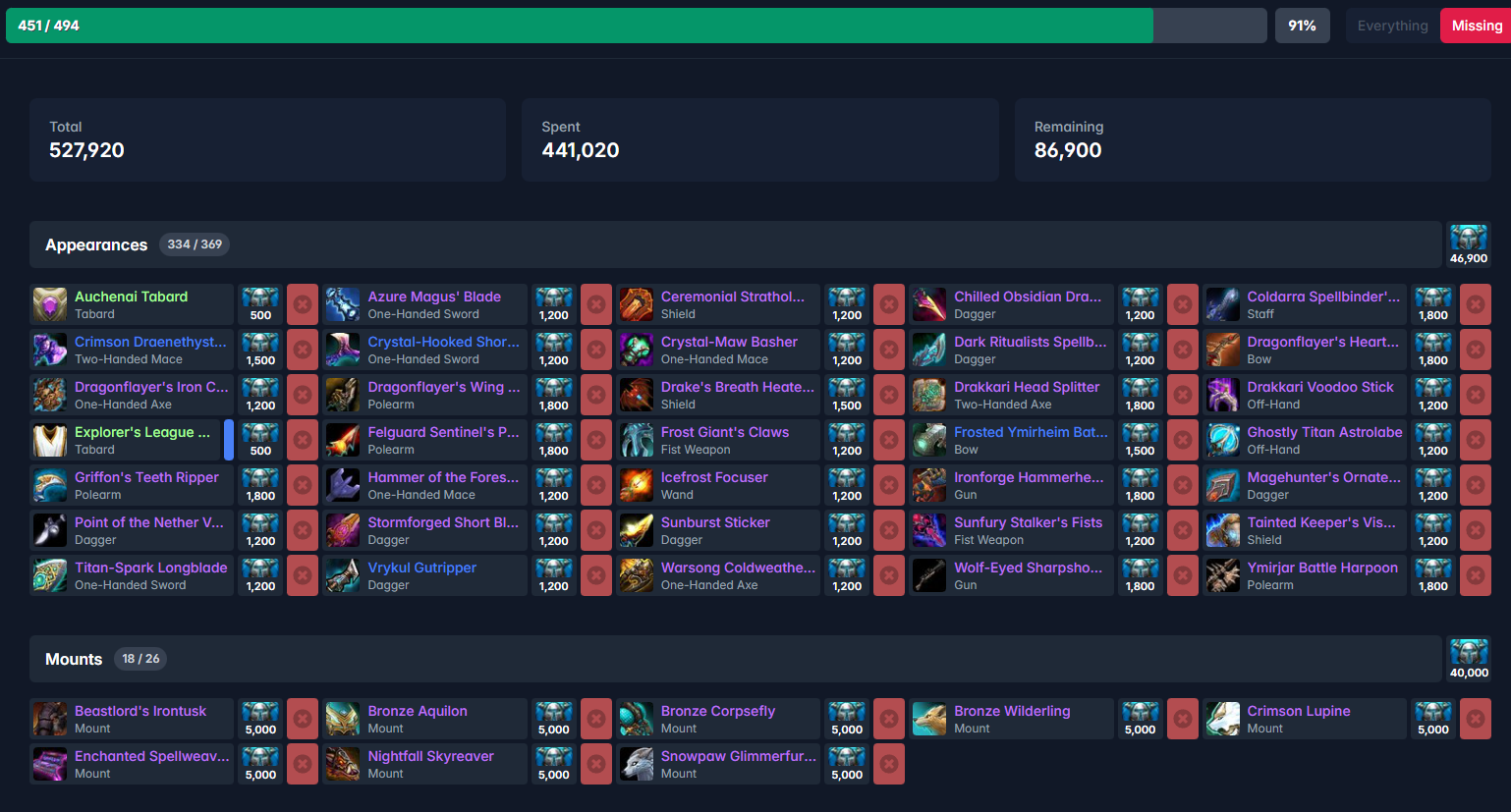Switch filter to Everything

[1392, 26]
